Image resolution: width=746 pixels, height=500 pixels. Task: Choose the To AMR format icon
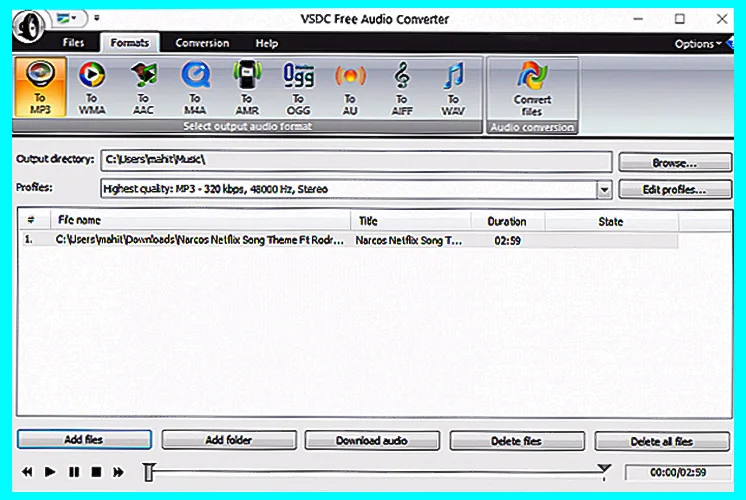coord(247,88)
